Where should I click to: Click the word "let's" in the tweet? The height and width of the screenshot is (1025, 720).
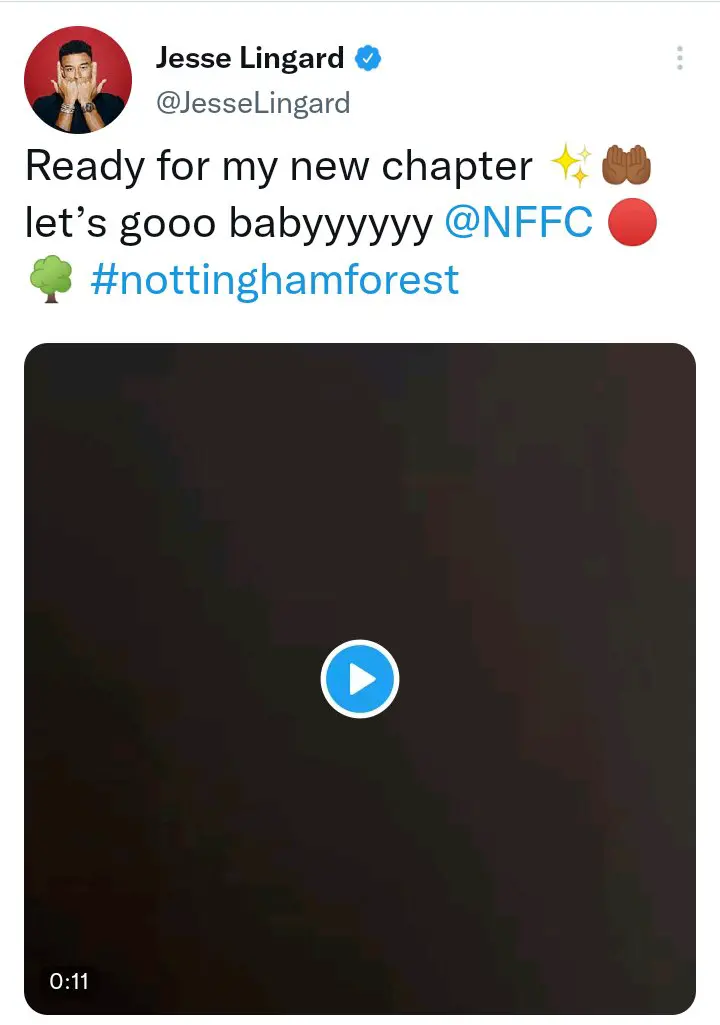(65, 223)
